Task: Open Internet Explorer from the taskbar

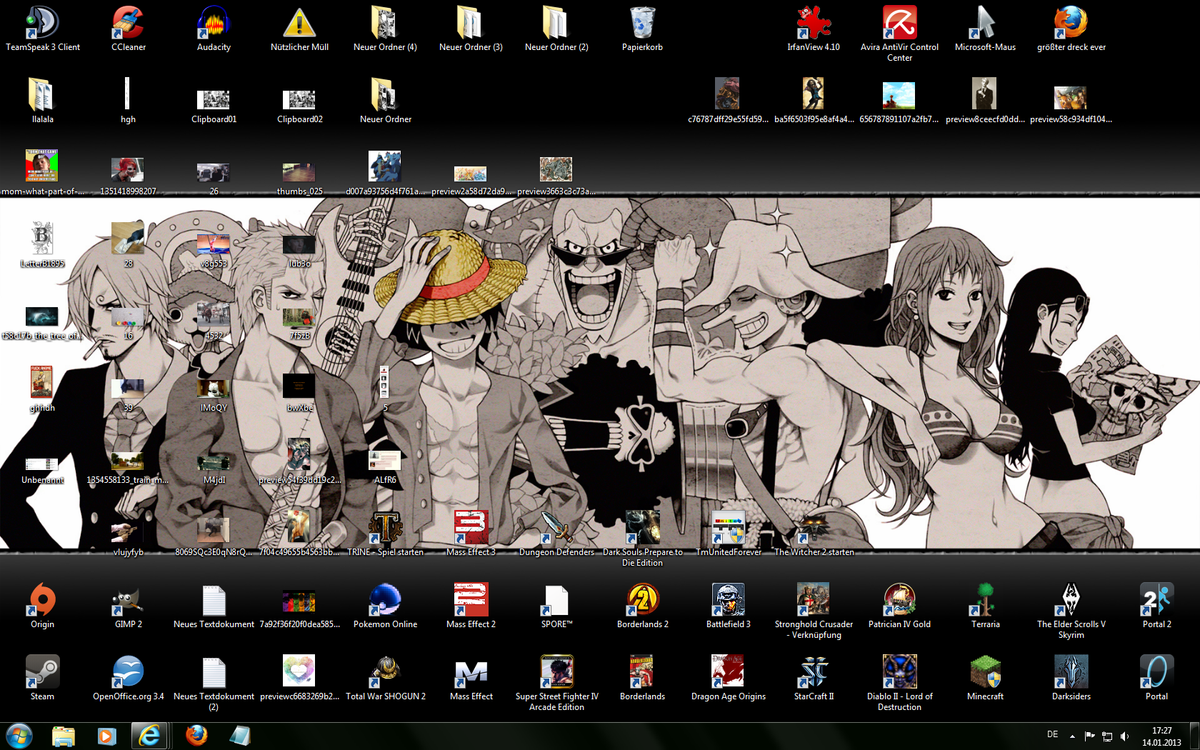Action: click(x=152, y=736)
